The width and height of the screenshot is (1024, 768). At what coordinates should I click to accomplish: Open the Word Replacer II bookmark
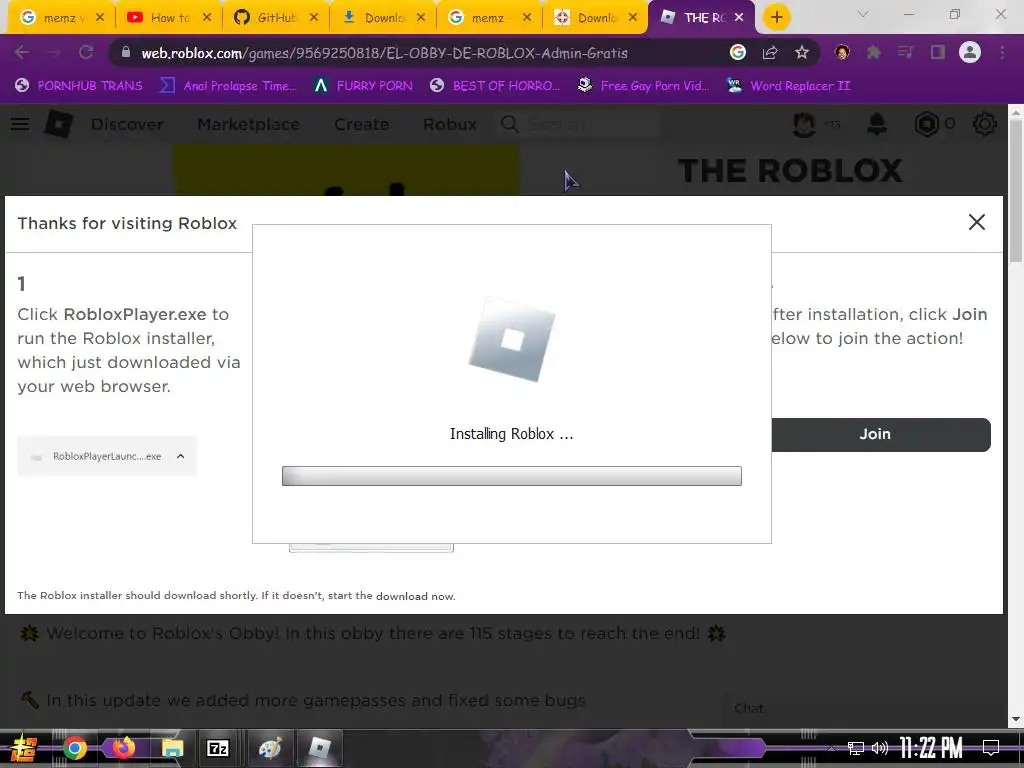tap(788, 86)
